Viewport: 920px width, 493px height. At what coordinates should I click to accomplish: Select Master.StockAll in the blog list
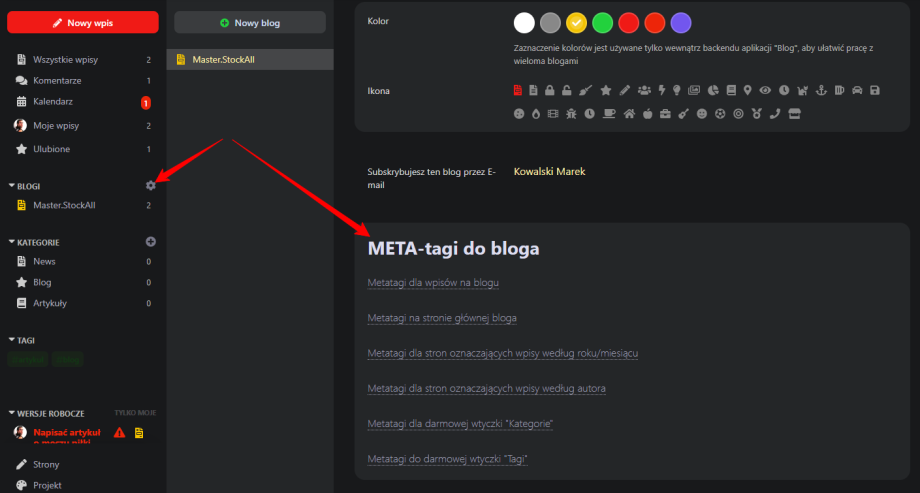click(x=223, y=60)
